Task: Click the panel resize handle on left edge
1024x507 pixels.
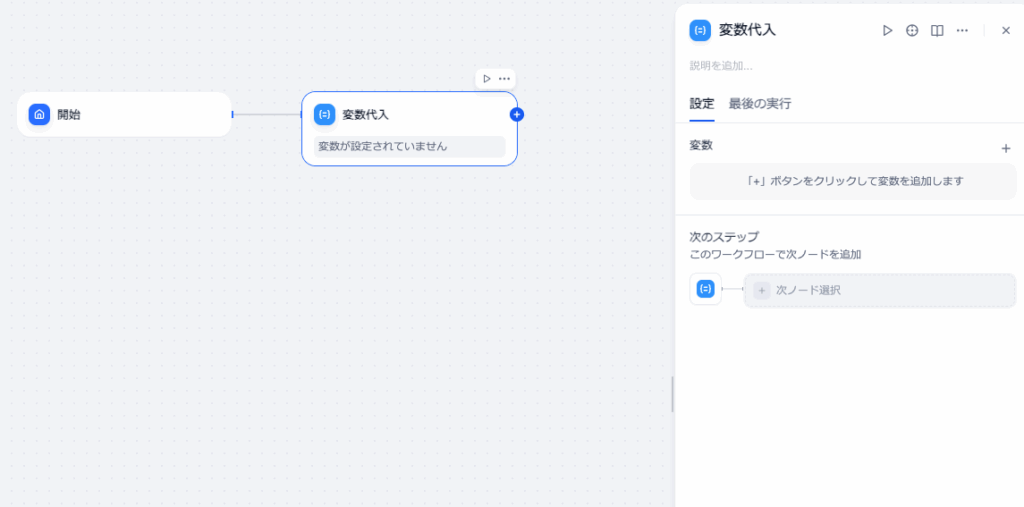Action: tap(672, 394)
